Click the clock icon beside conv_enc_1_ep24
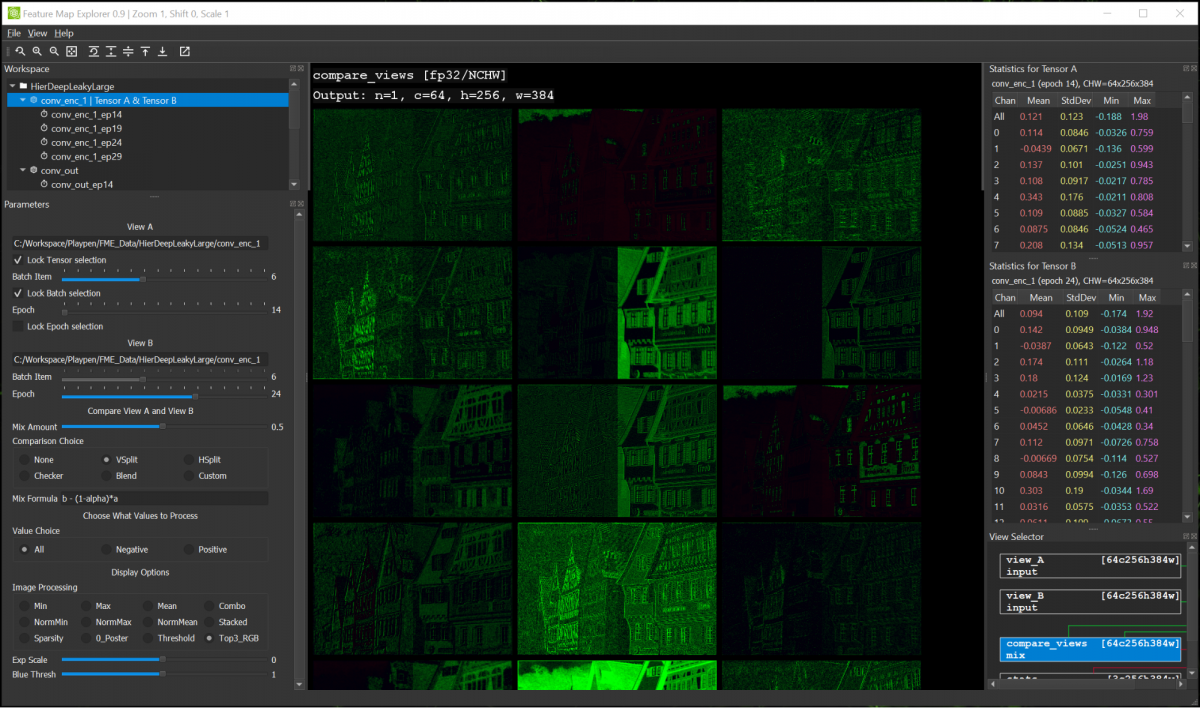The image size is (1200, 708). tap(44, 143)
